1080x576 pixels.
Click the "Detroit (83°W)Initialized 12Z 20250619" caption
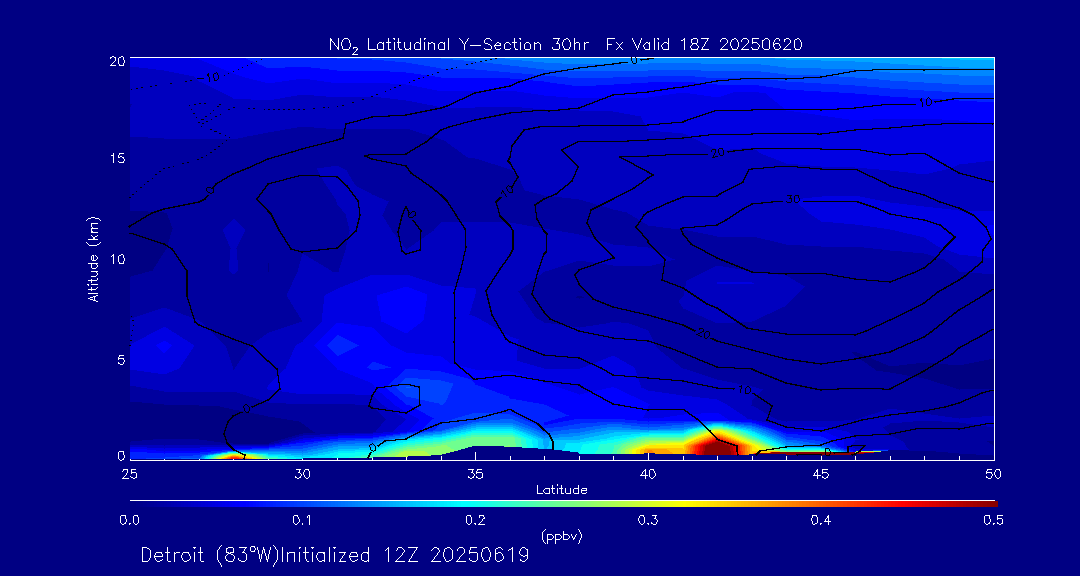[x=335, y=555]
